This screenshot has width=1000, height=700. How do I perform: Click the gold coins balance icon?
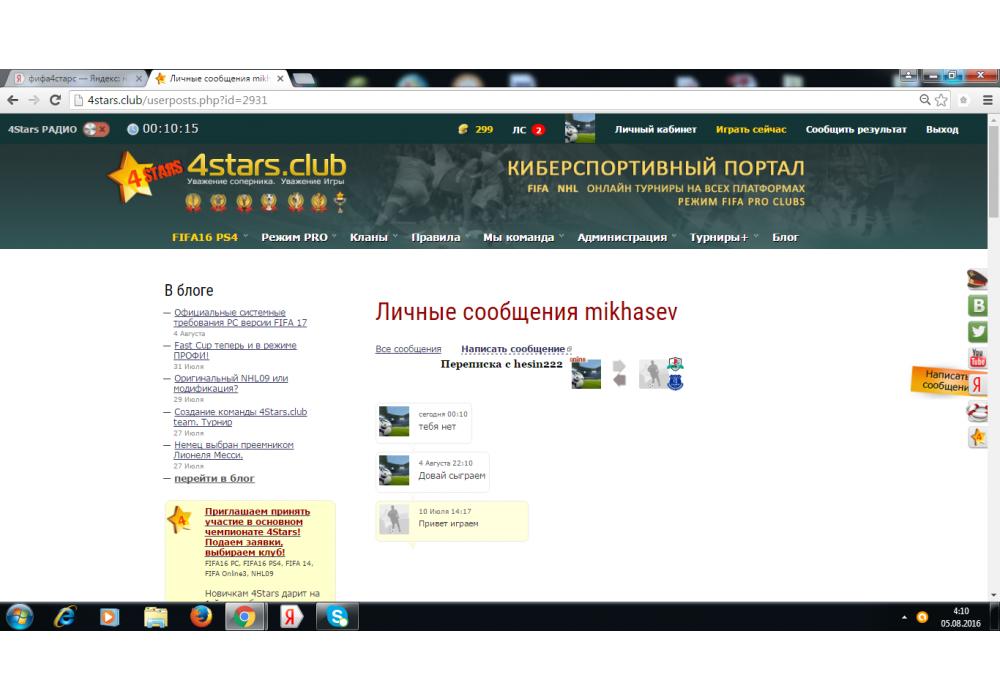tap(462, 129)
